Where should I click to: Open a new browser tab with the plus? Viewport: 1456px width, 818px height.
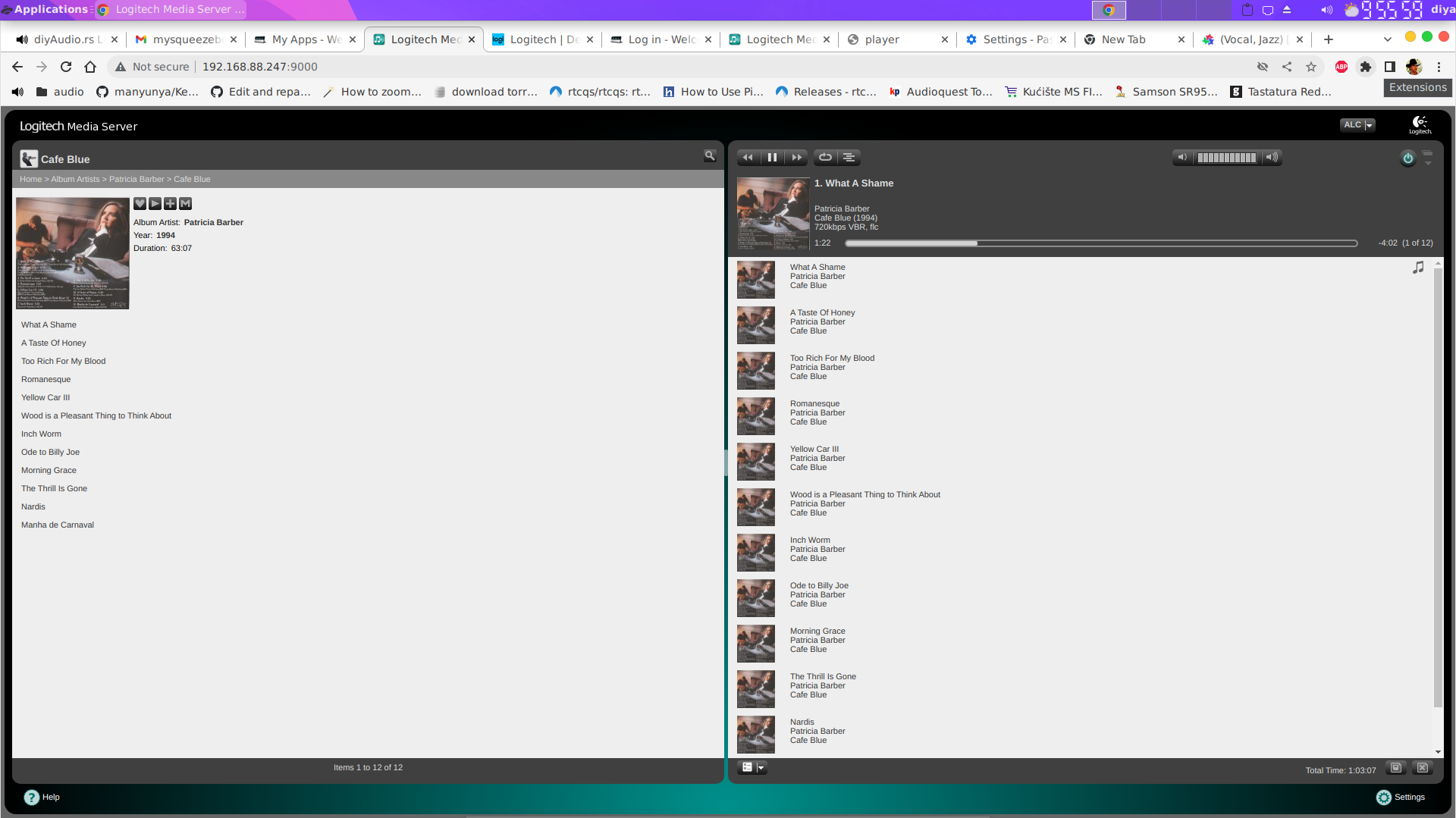(x=1329, y=39)
